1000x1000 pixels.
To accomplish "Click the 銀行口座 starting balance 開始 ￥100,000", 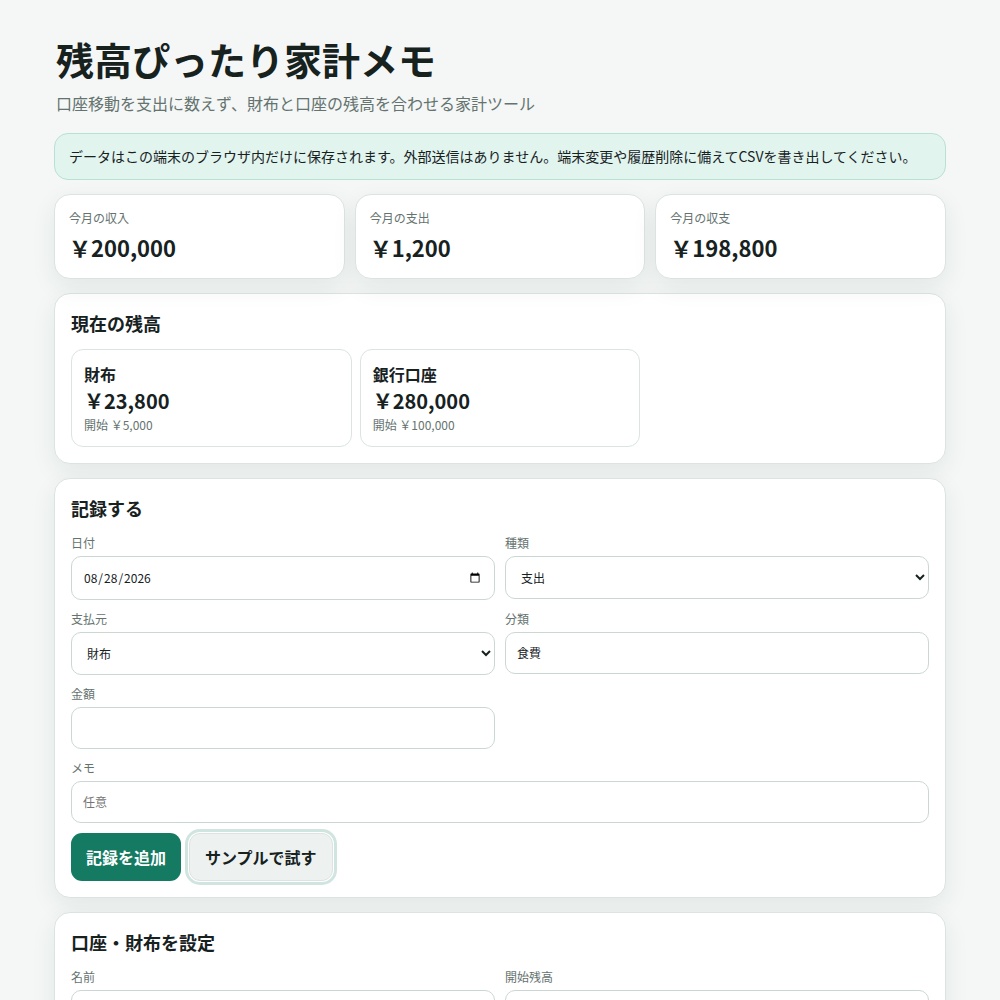I will click(x=413, y=425).
